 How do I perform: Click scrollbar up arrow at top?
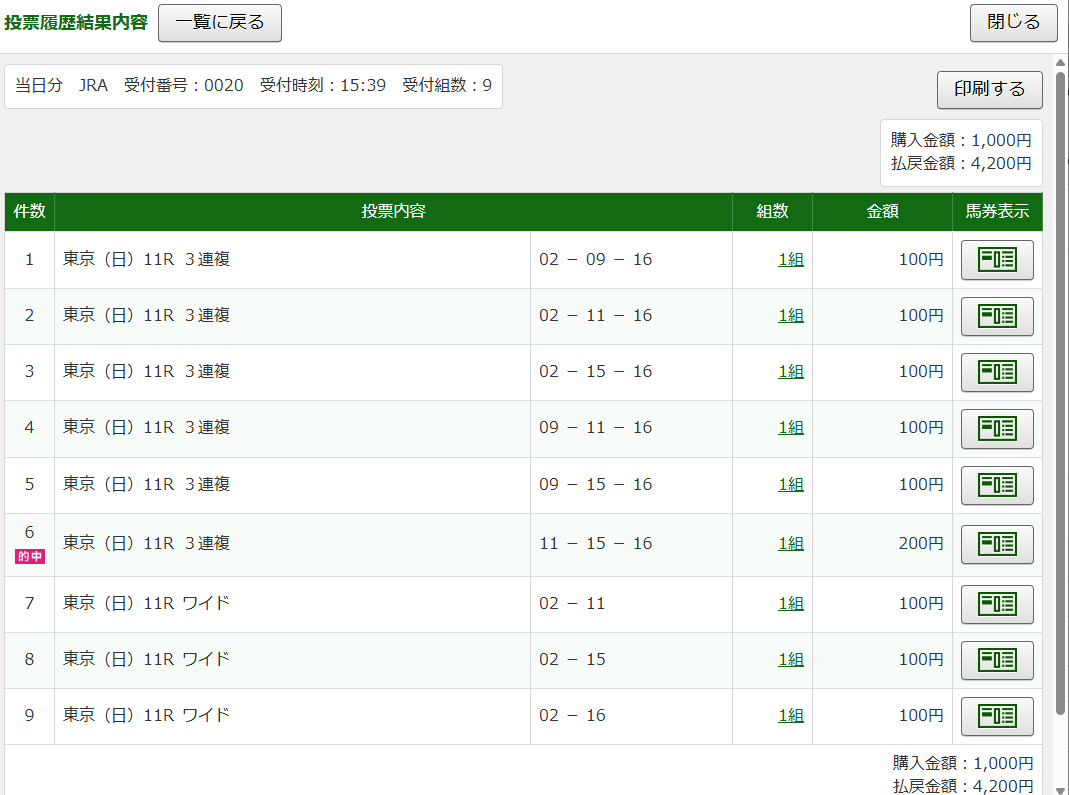click(1060, 63)
